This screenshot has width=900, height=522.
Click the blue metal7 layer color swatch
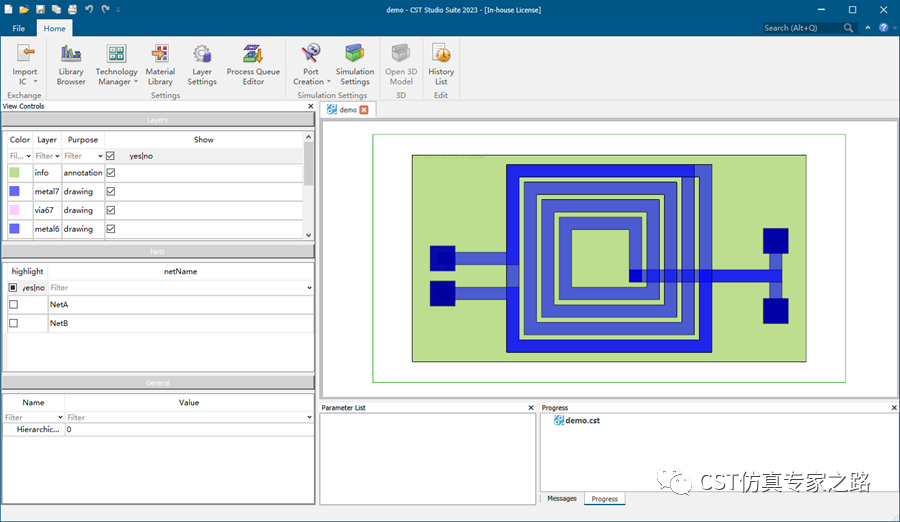point(14,191)
